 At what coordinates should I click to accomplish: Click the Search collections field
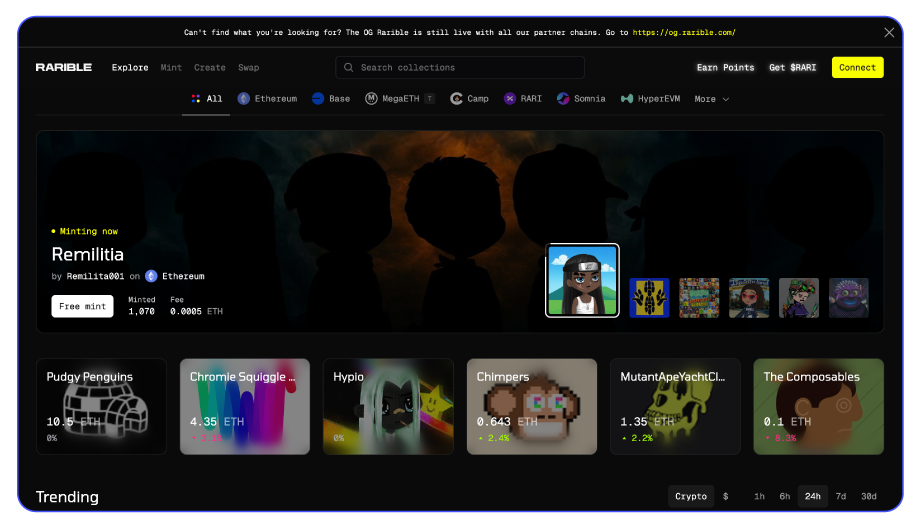460,68
